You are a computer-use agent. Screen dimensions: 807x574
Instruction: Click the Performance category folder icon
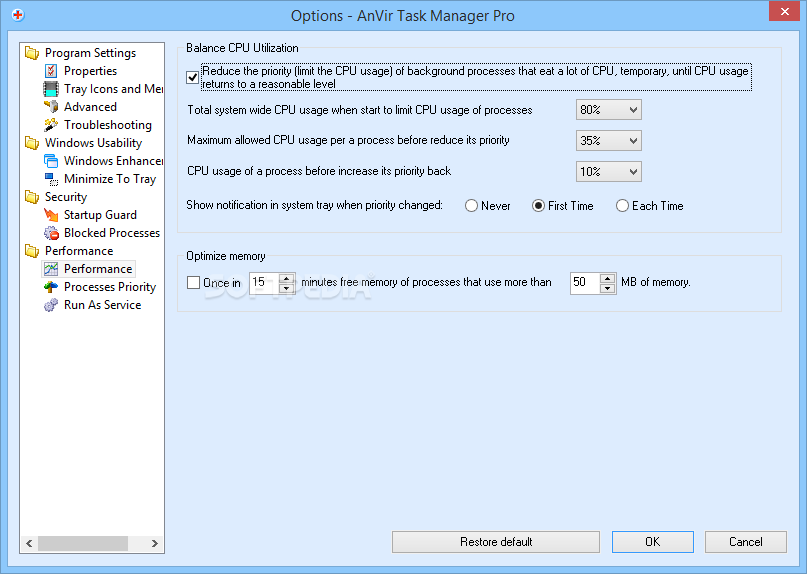[32, 251]
